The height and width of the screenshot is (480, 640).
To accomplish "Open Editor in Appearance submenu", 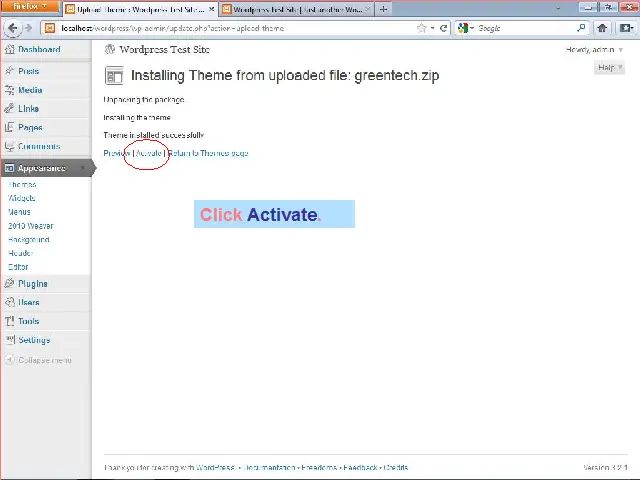I will [x=18, y=267].
